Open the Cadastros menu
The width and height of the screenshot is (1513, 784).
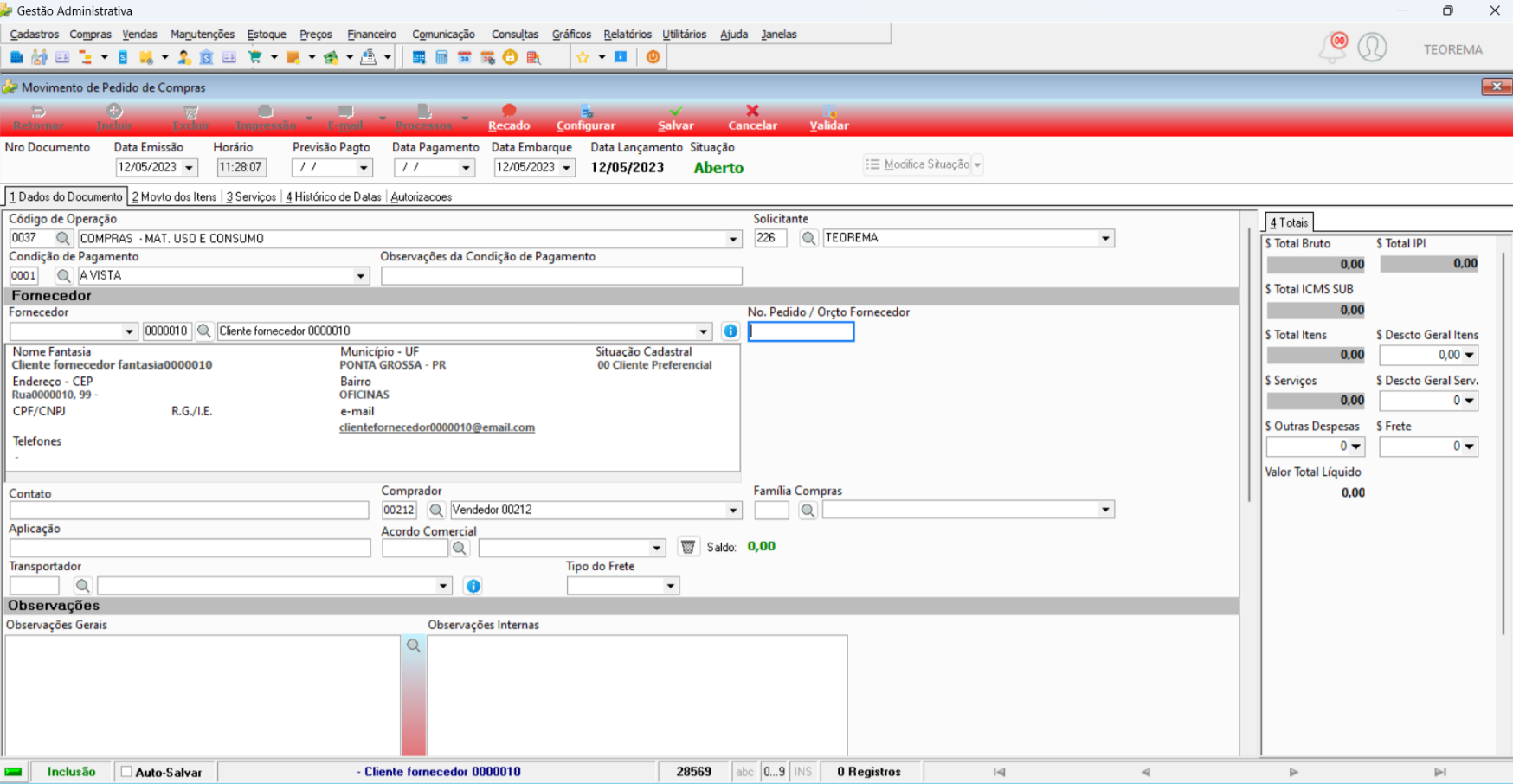pos(35,35)
